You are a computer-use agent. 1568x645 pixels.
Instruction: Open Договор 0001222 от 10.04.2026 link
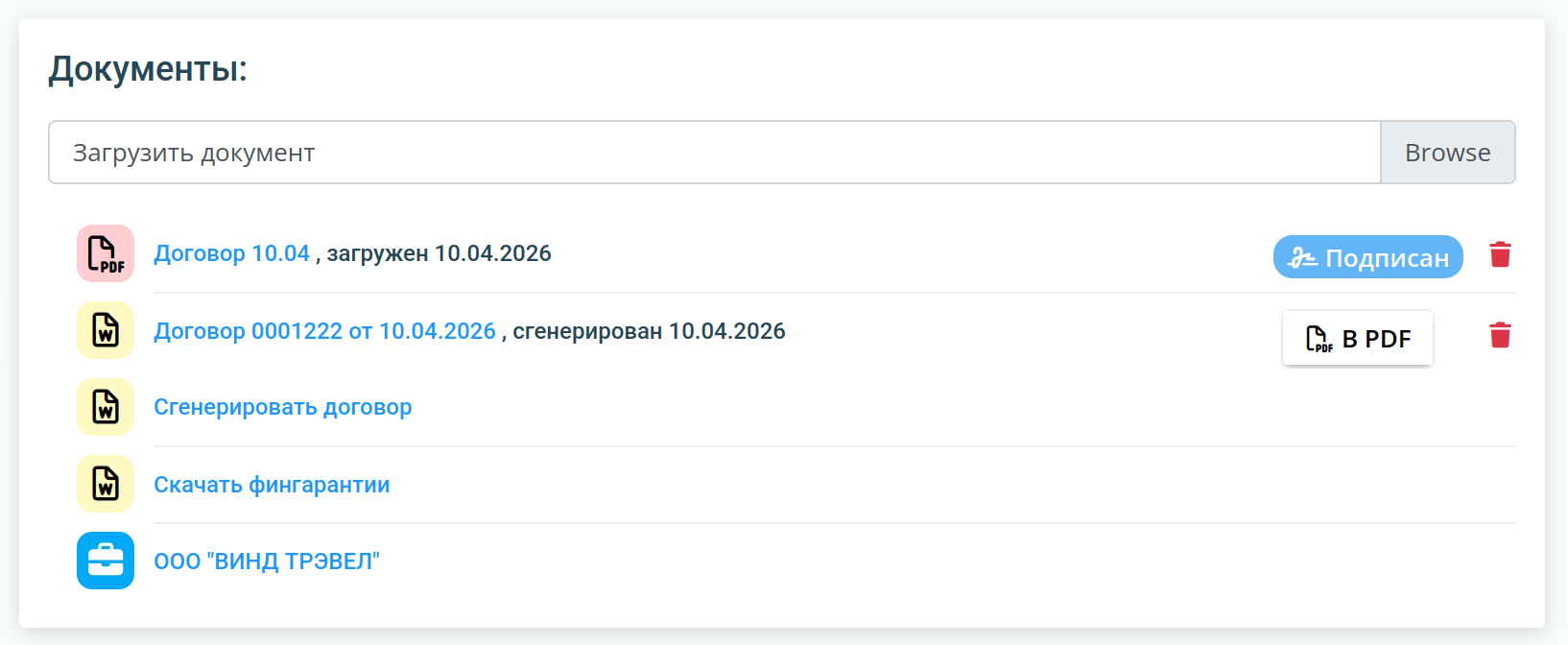pyautogui.click(x=325, y=331)
